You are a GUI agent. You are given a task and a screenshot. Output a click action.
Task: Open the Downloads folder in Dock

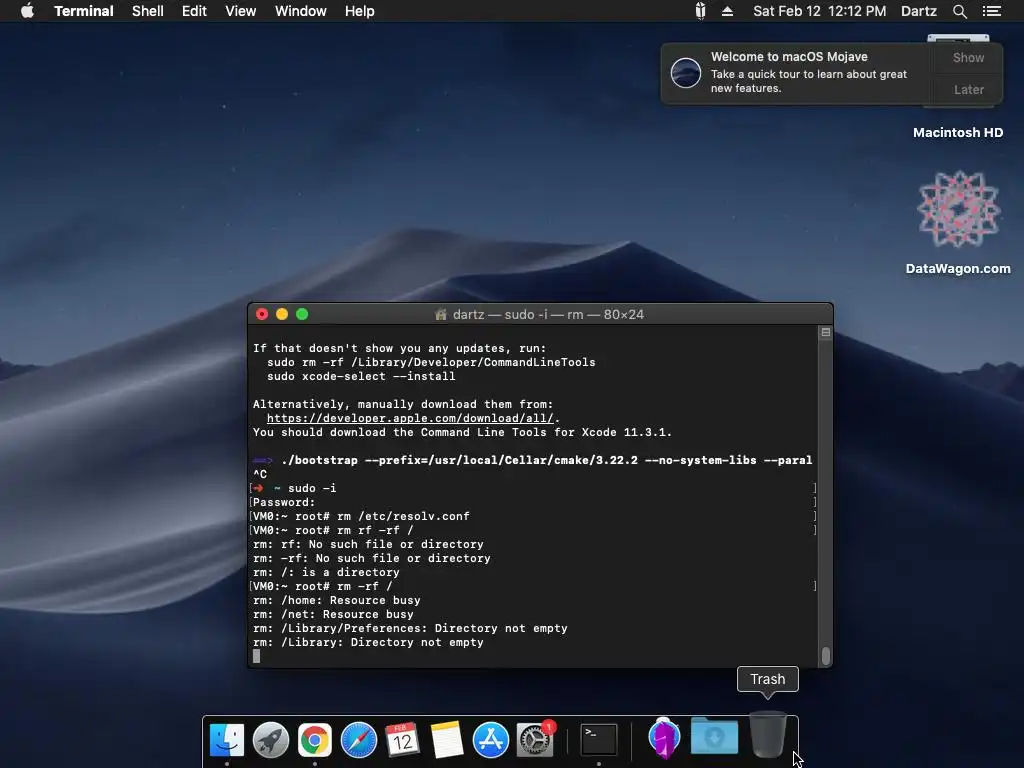tap(714, 737)
